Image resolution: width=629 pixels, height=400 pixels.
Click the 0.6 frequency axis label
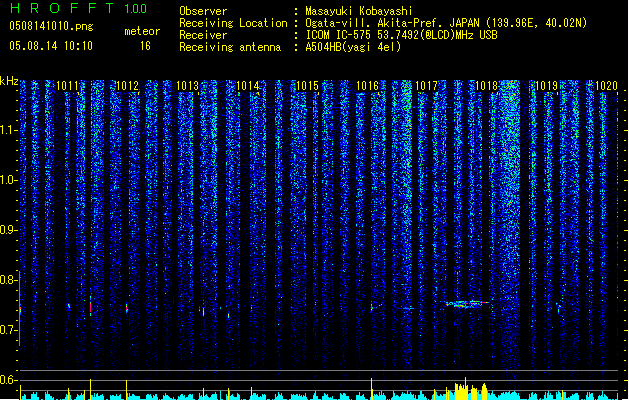(x=8, y=380)
